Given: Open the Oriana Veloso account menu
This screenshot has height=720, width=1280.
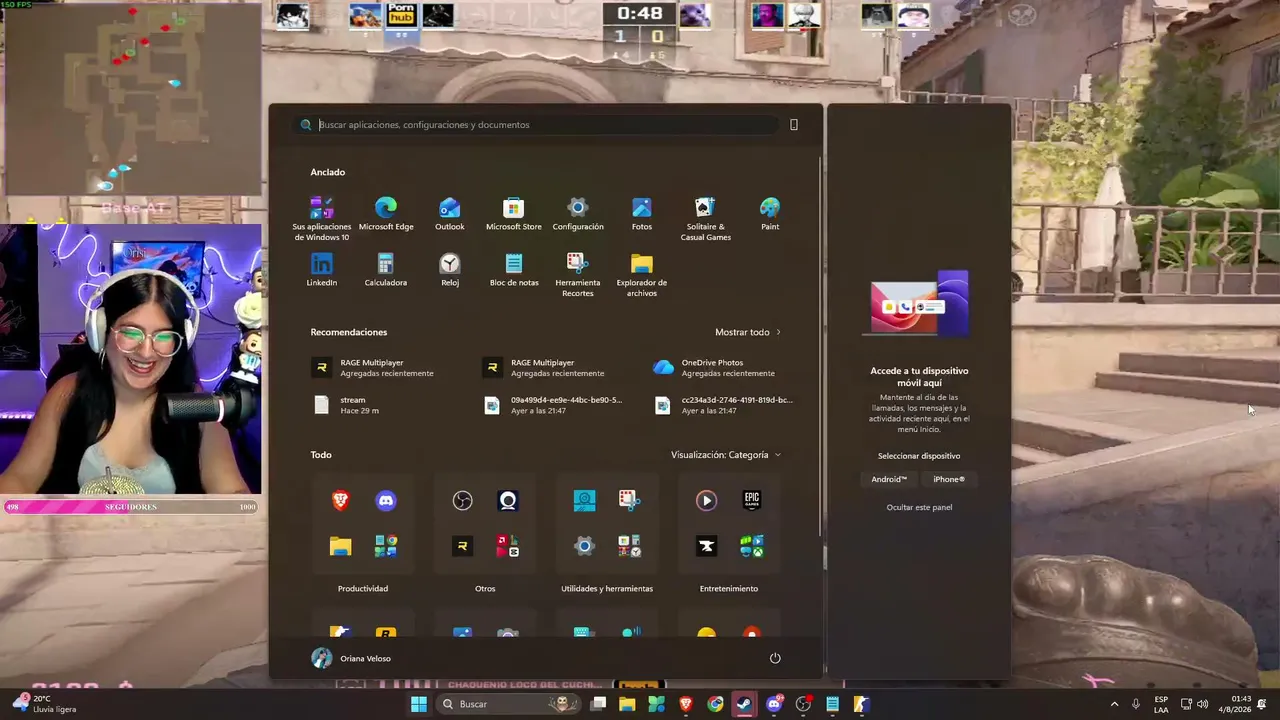Looking at the screenshot, I should pos(351,658).
